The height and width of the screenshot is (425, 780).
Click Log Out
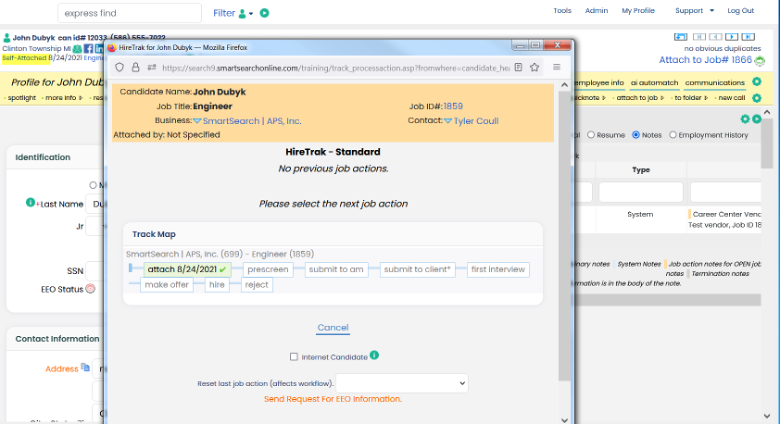[741, 10]
